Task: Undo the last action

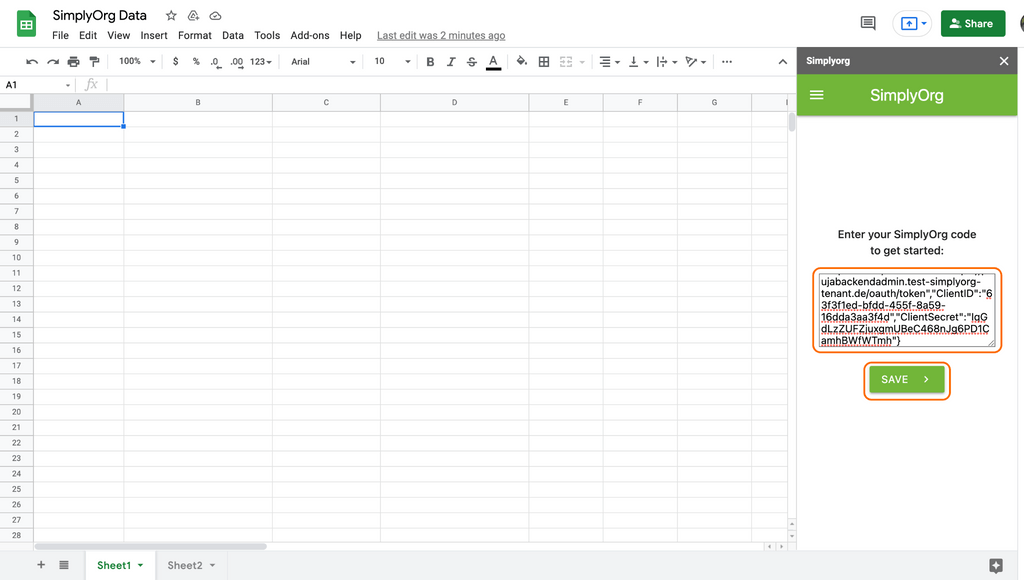Action: coord(31,61)
